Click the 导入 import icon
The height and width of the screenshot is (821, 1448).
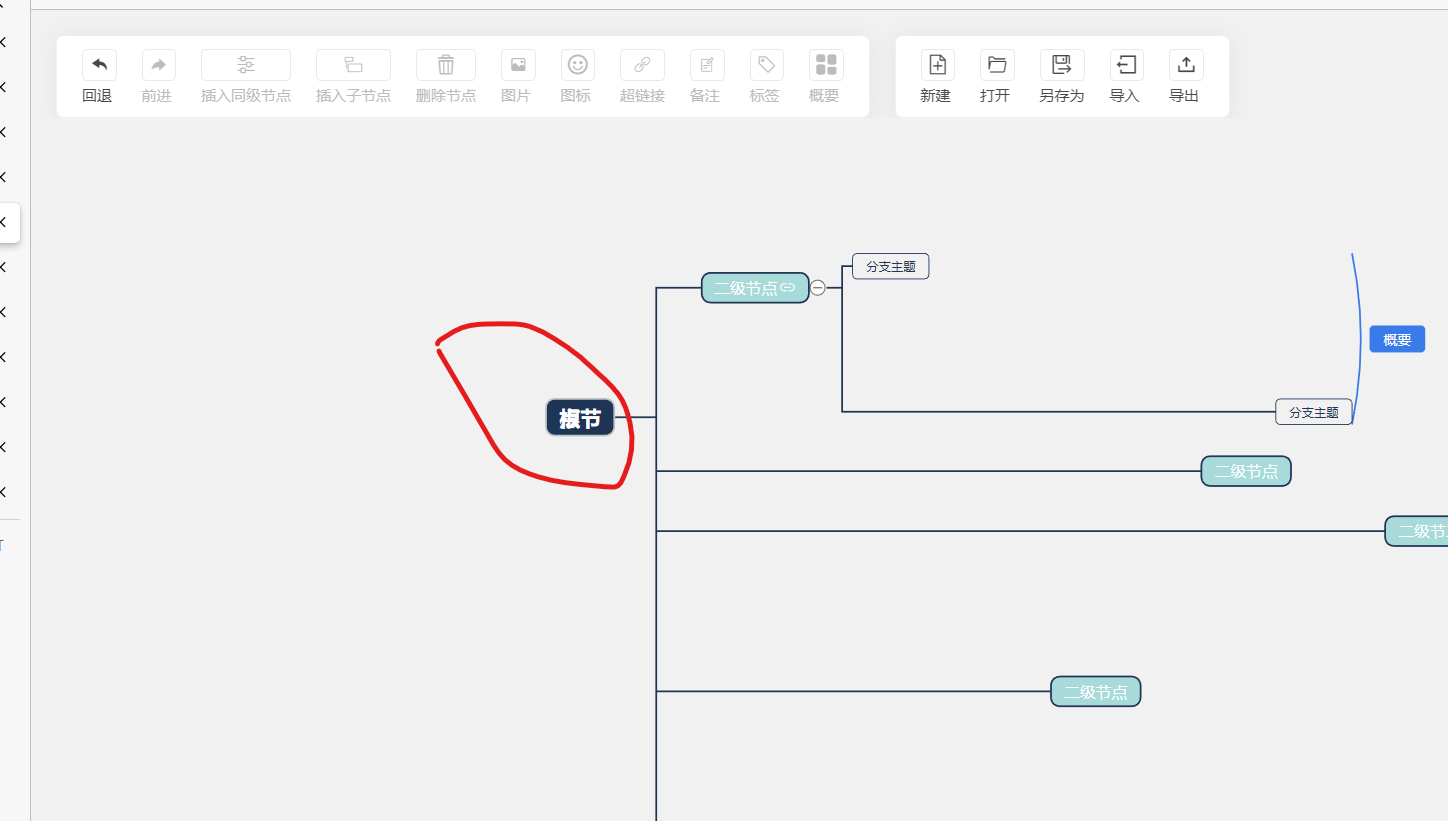point(1125,64)
